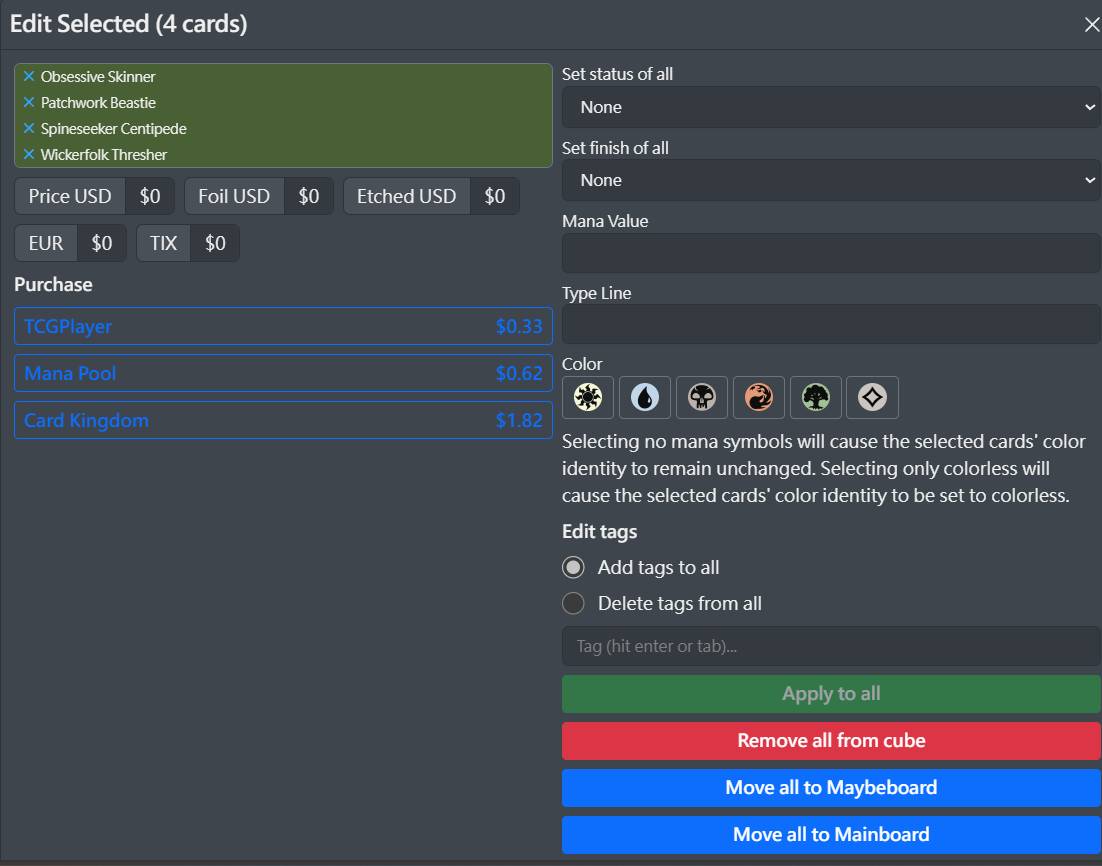Screen dimensions: 1102x866
Task: Open the Card Kingdom purchase link
Action: tap(283, 420)
